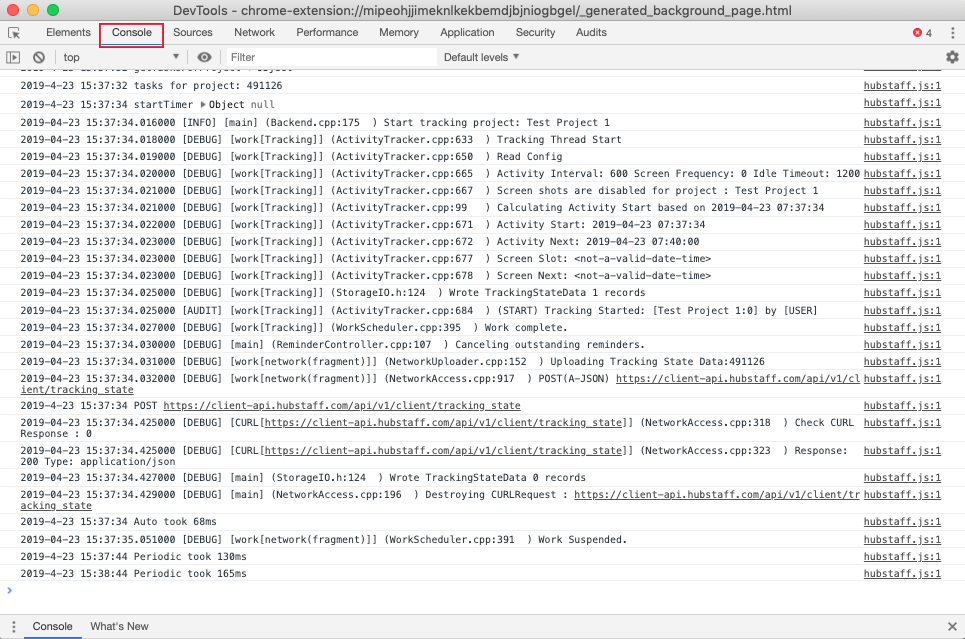Click the red error count indicator showing 4

click(922, 33)
